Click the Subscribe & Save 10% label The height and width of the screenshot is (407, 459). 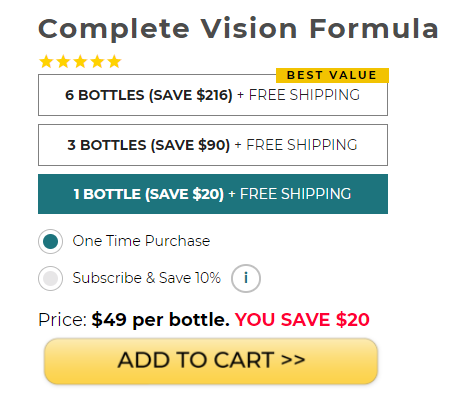(x=147, y=278)
